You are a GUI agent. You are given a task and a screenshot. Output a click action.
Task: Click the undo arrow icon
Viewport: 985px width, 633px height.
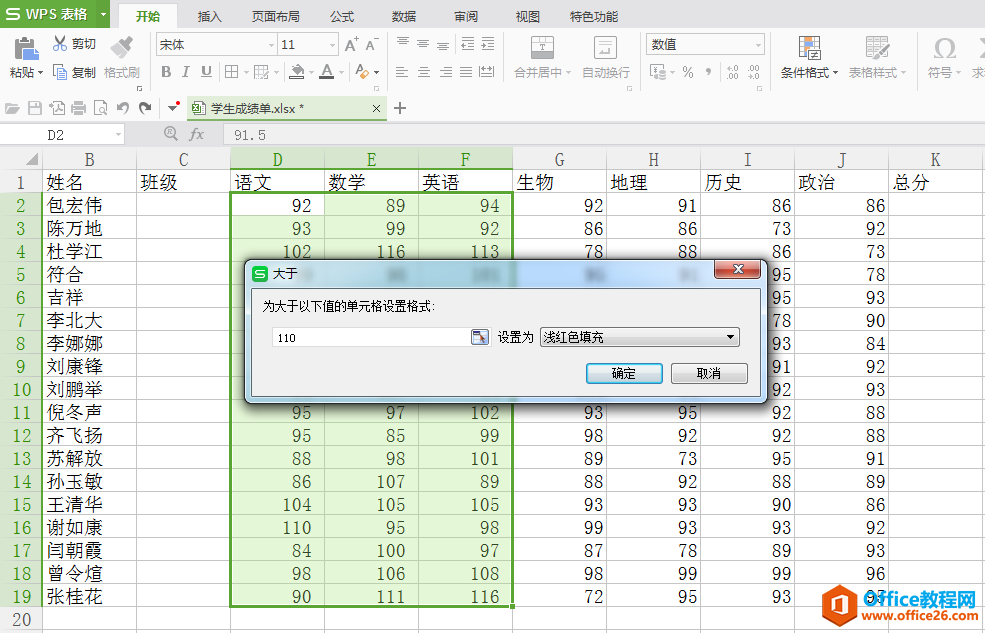(x=123, y=109)
